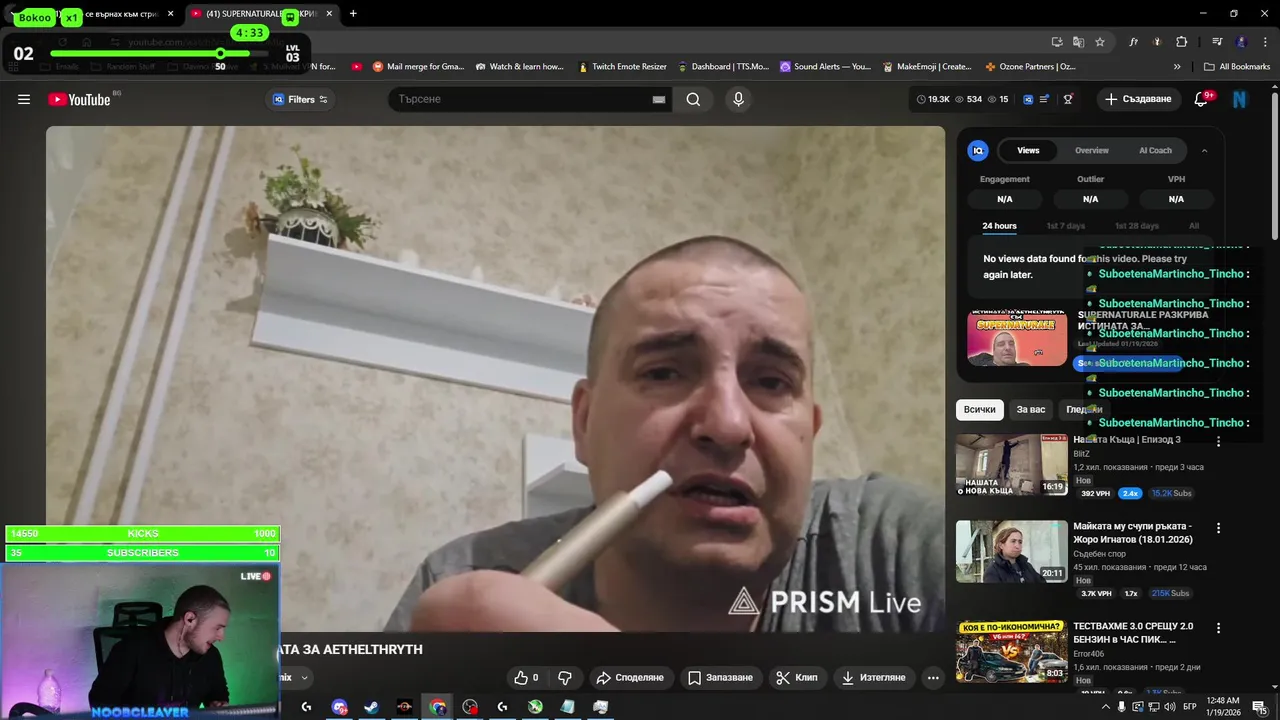Select the За вас filter chip
The image size is (1280, 720).
click(1030, 409)
